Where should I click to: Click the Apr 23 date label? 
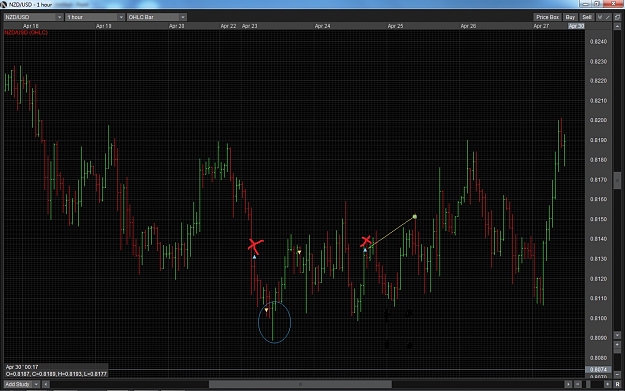click(x=250, y=26)
